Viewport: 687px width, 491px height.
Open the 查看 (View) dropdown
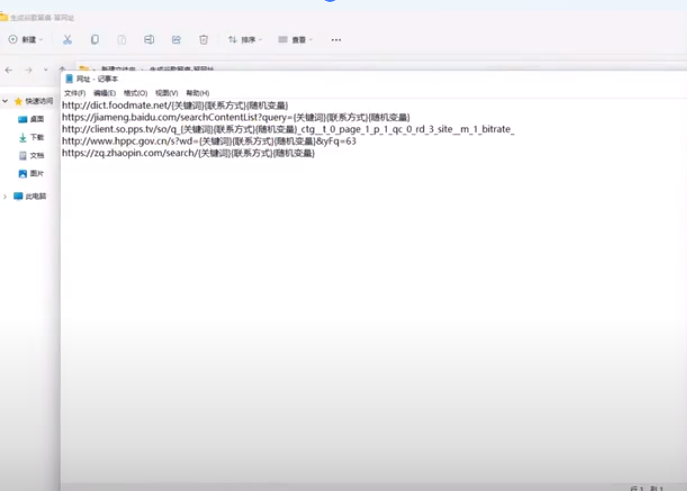point(296,40)
